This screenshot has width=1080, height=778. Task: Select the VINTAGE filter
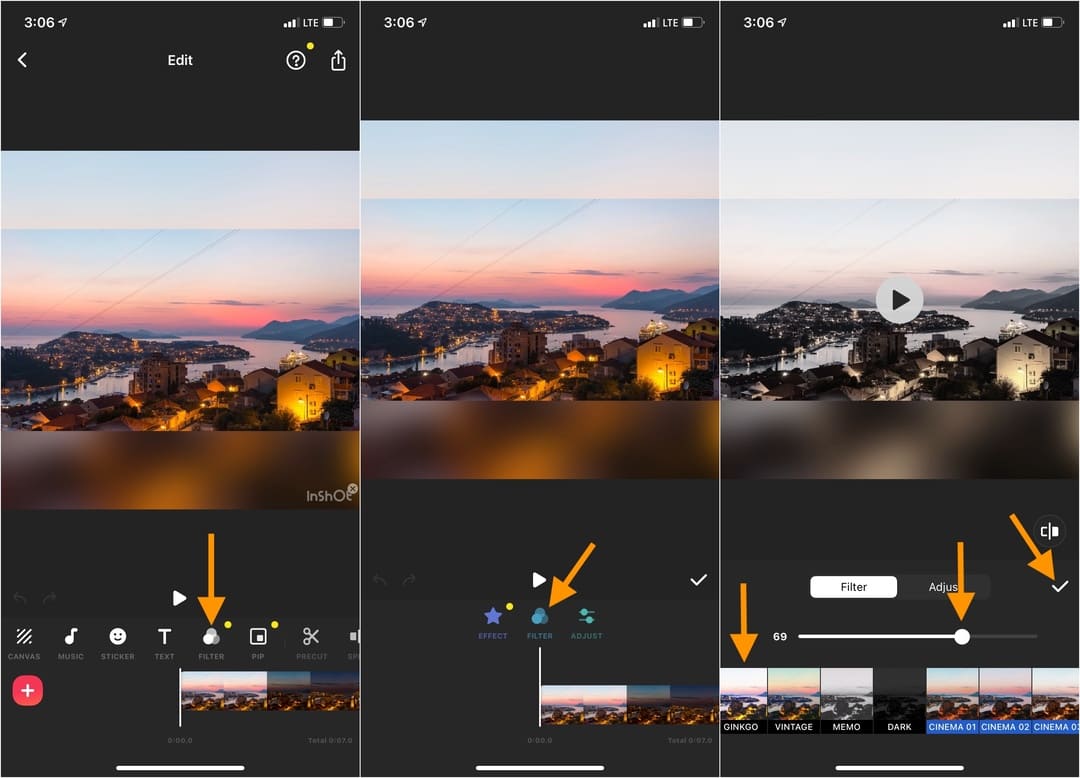pyautogui.click(x=793, y=701)
